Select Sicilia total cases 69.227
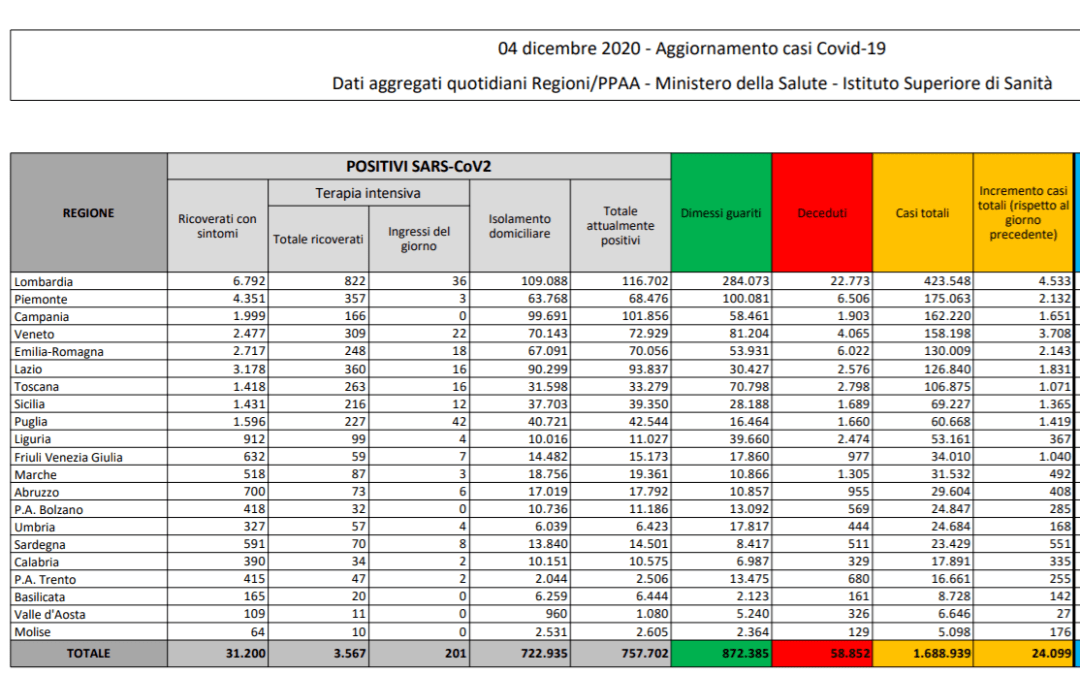Image resolution: width=1080 pixels, height=675 pixels. click(x=951, y=404)
